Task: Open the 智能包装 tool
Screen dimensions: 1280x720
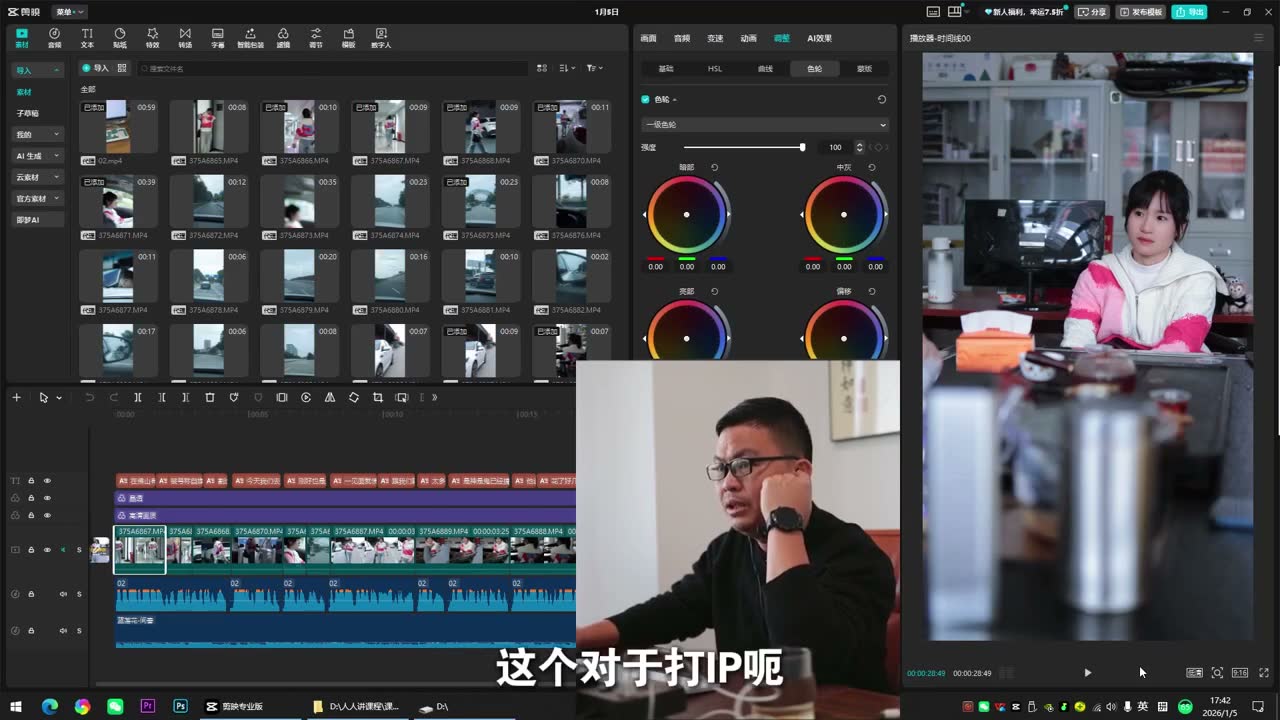Action: (250, 38)
